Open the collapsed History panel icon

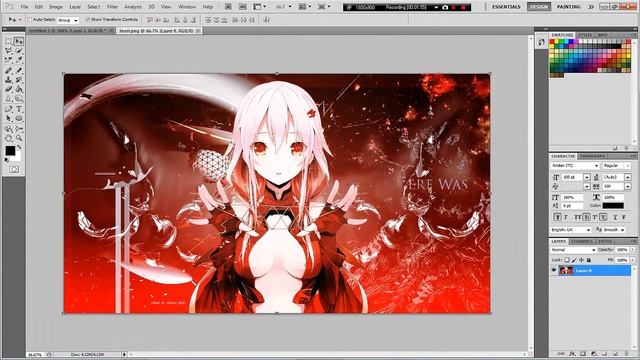[x=542, y=42]
